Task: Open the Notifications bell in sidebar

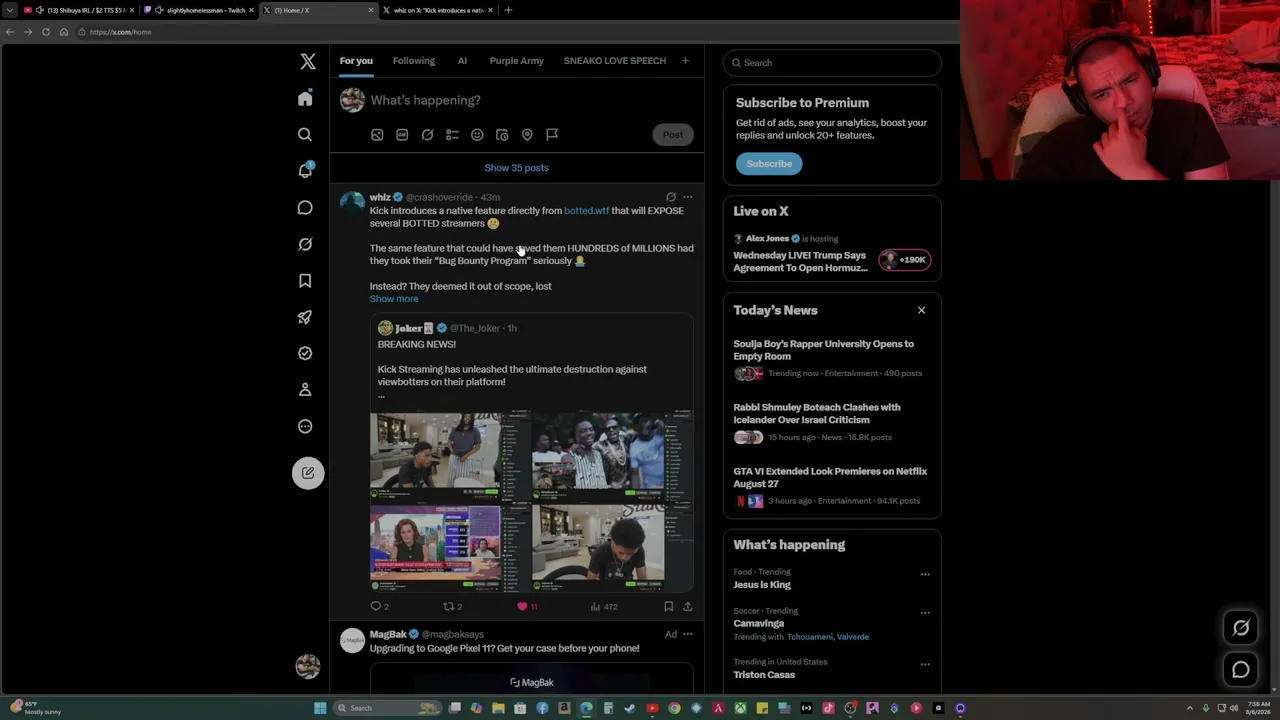Action: pos(305,170)
